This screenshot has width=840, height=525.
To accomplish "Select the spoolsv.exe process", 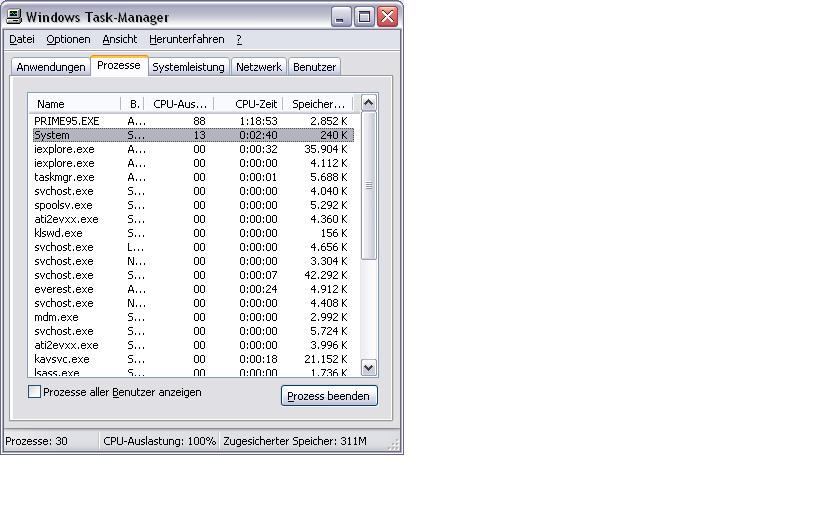I will click(x=193, y=205).
